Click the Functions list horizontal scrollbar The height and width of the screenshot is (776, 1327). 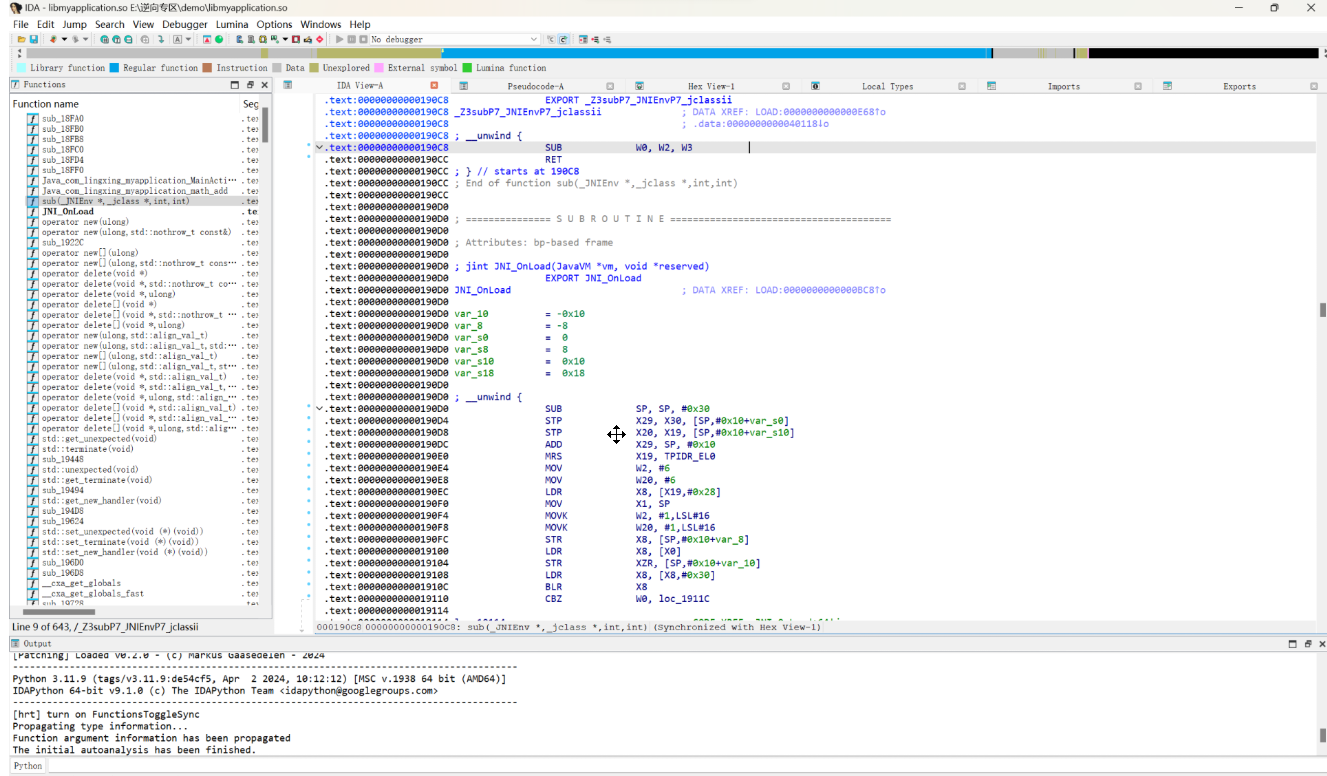(x=60, y=611)
